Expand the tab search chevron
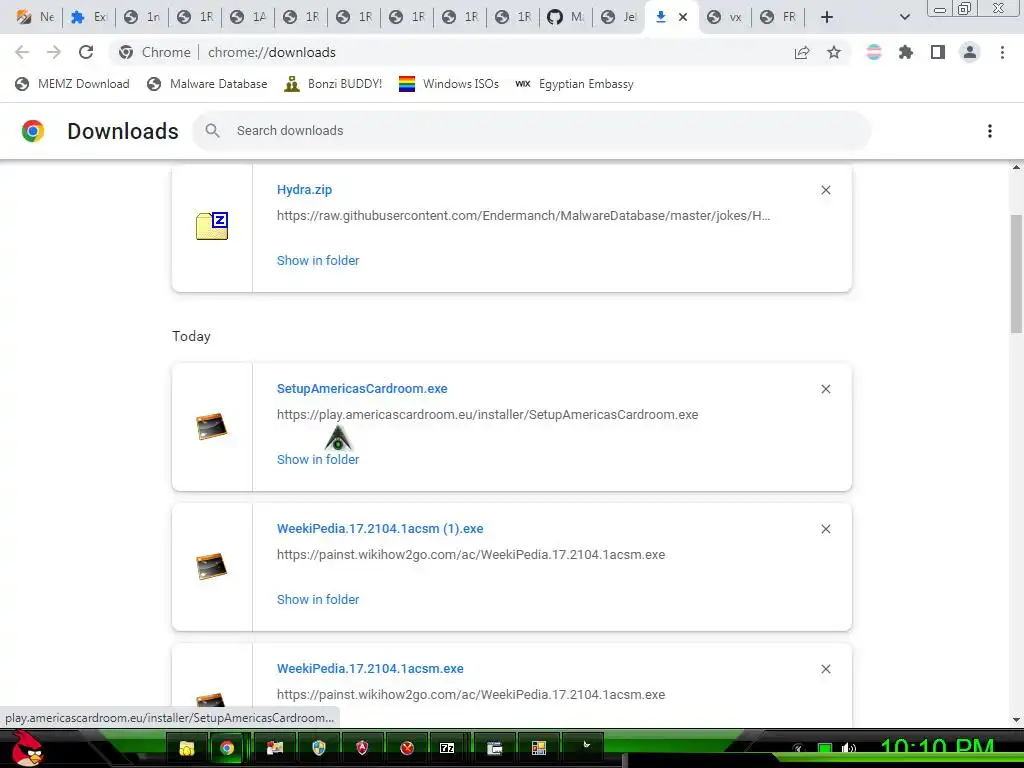This screenshot has height=768, width=1024. tap(904, 17)
